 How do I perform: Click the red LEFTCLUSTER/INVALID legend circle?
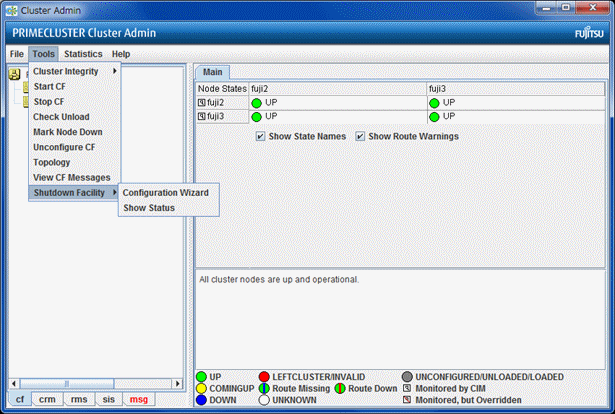click(264, 377)
